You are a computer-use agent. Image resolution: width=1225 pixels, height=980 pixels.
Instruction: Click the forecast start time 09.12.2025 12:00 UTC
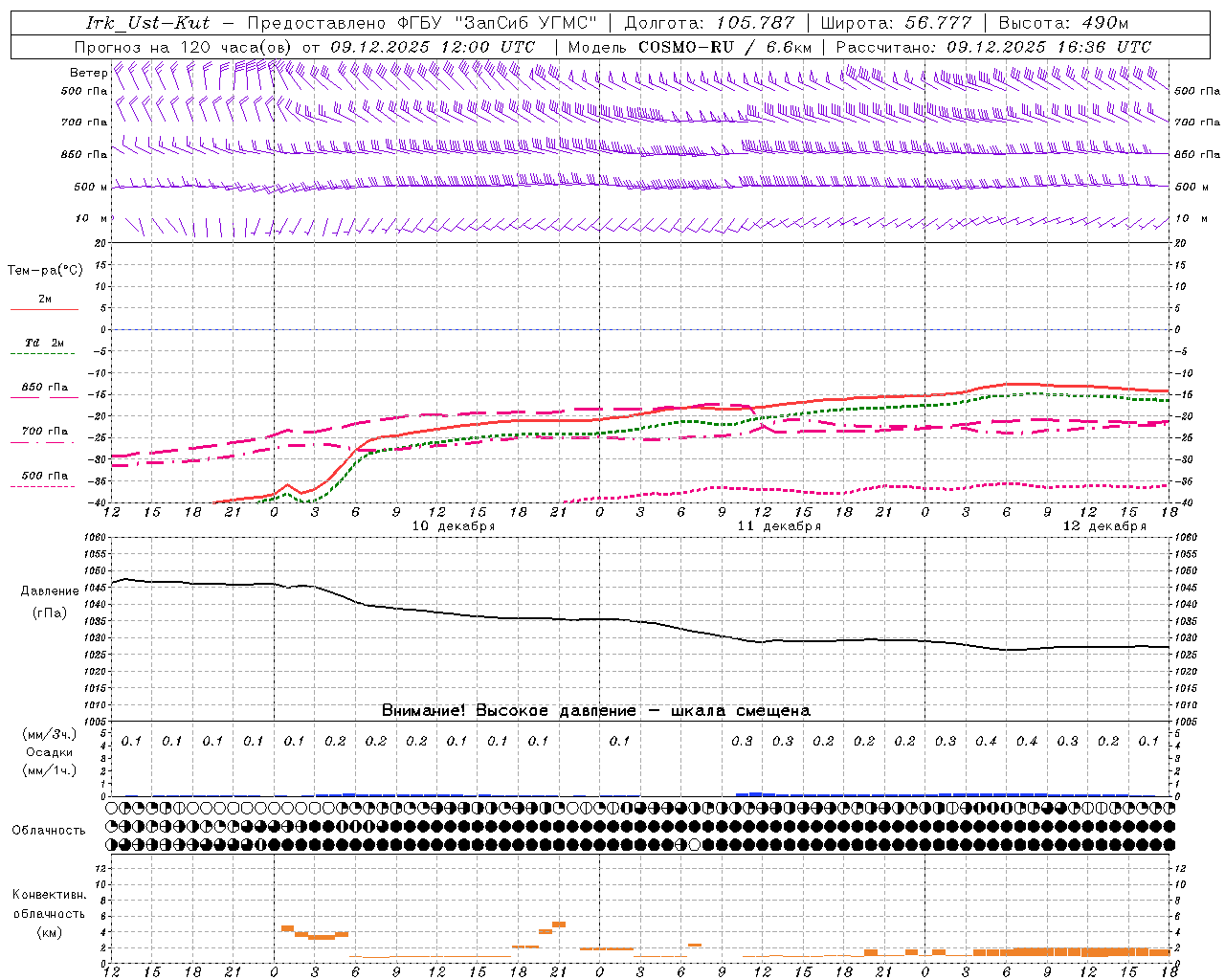coord(433,47)
